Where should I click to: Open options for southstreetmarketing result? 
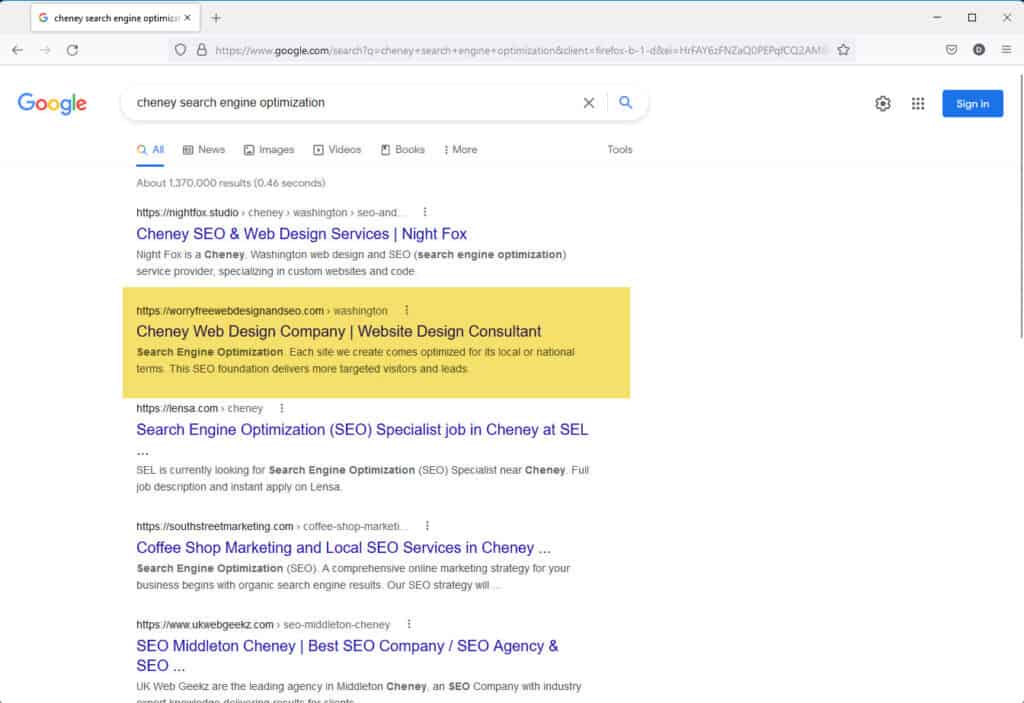pyautogui.click(x=427, y=525)
